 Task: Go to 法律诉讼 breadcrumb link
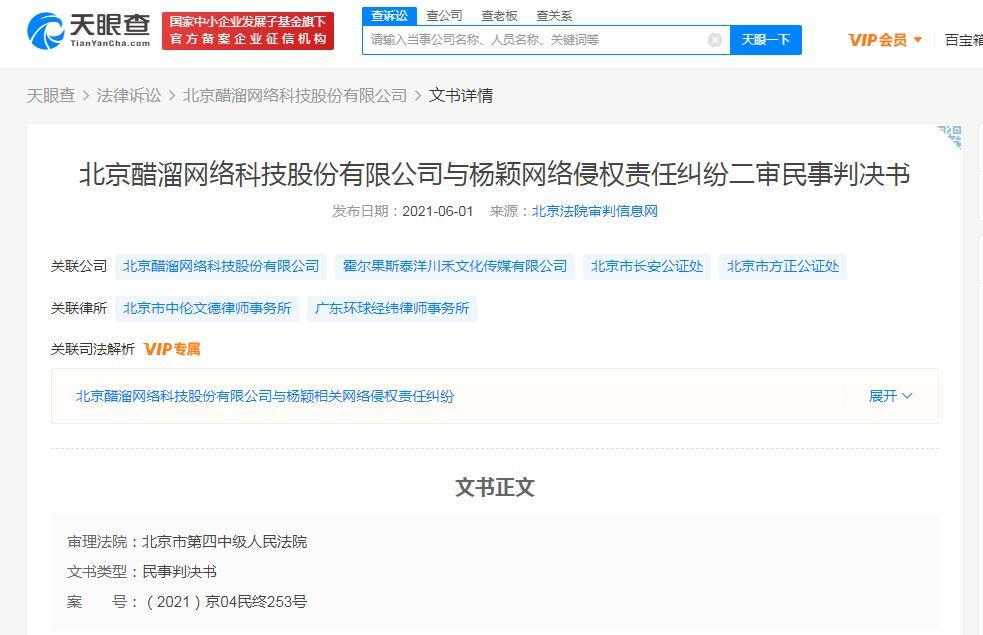point(129,95)
